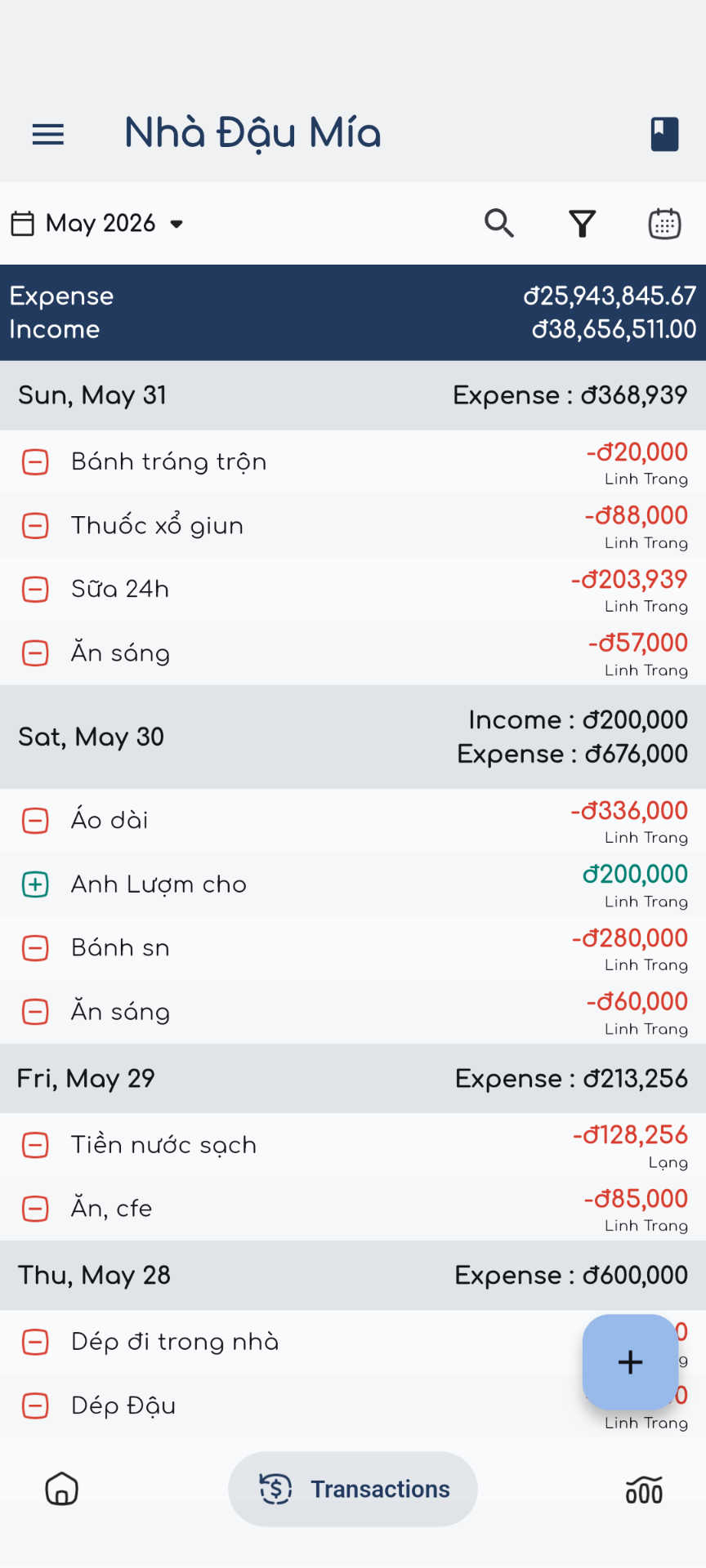Open the calendar view icon
706x1568 pixels.
coord(664,223)
